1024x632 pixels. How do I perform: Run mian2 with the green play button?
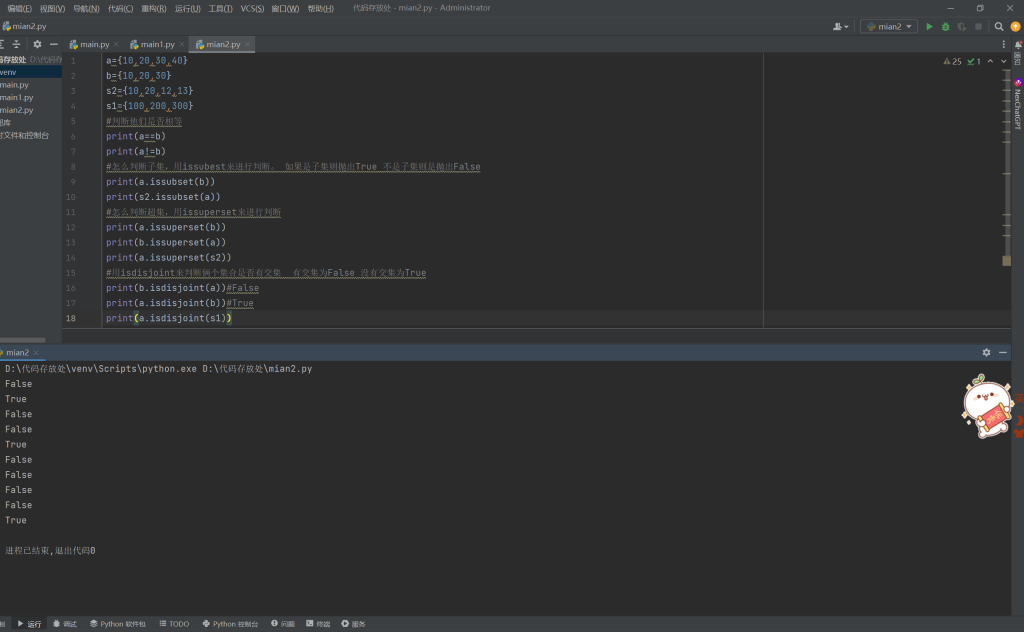point(929,27)
